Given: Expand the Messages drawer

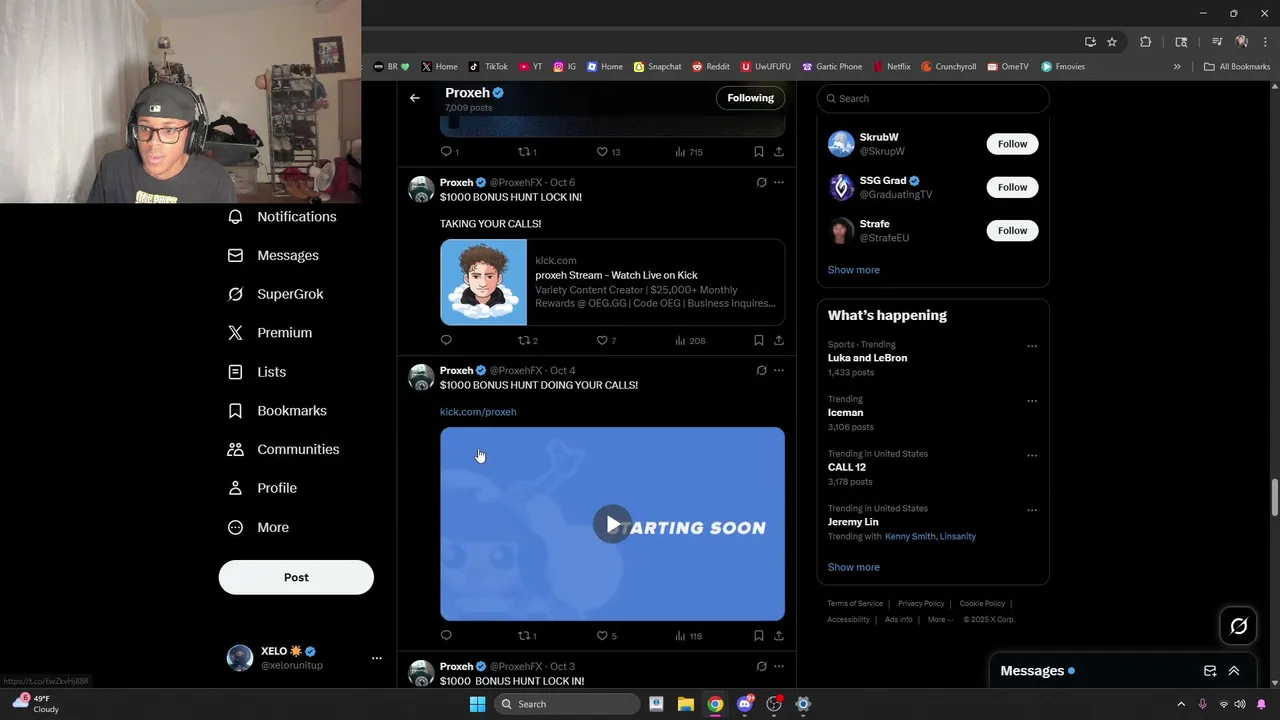Looking at the screenshot, I should (x=1234, y=671).
